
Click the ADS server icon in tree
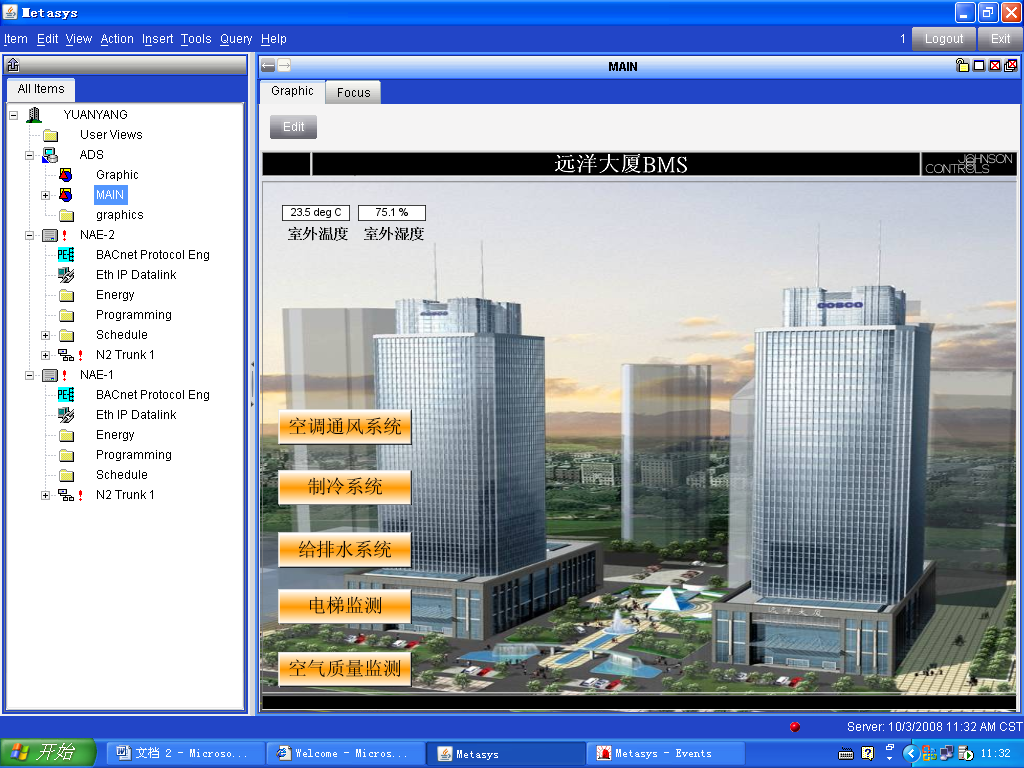tap(50, 155)
